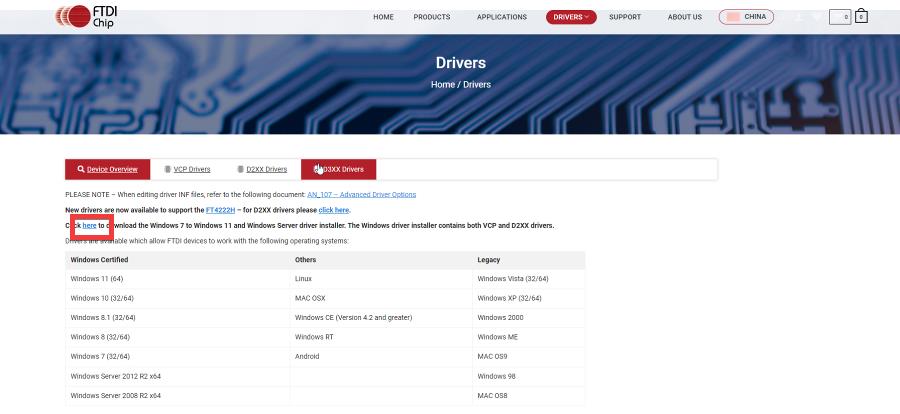Select the 'Linux' table cell
Screen dimensions: 900x414
[x=381, y=279]
